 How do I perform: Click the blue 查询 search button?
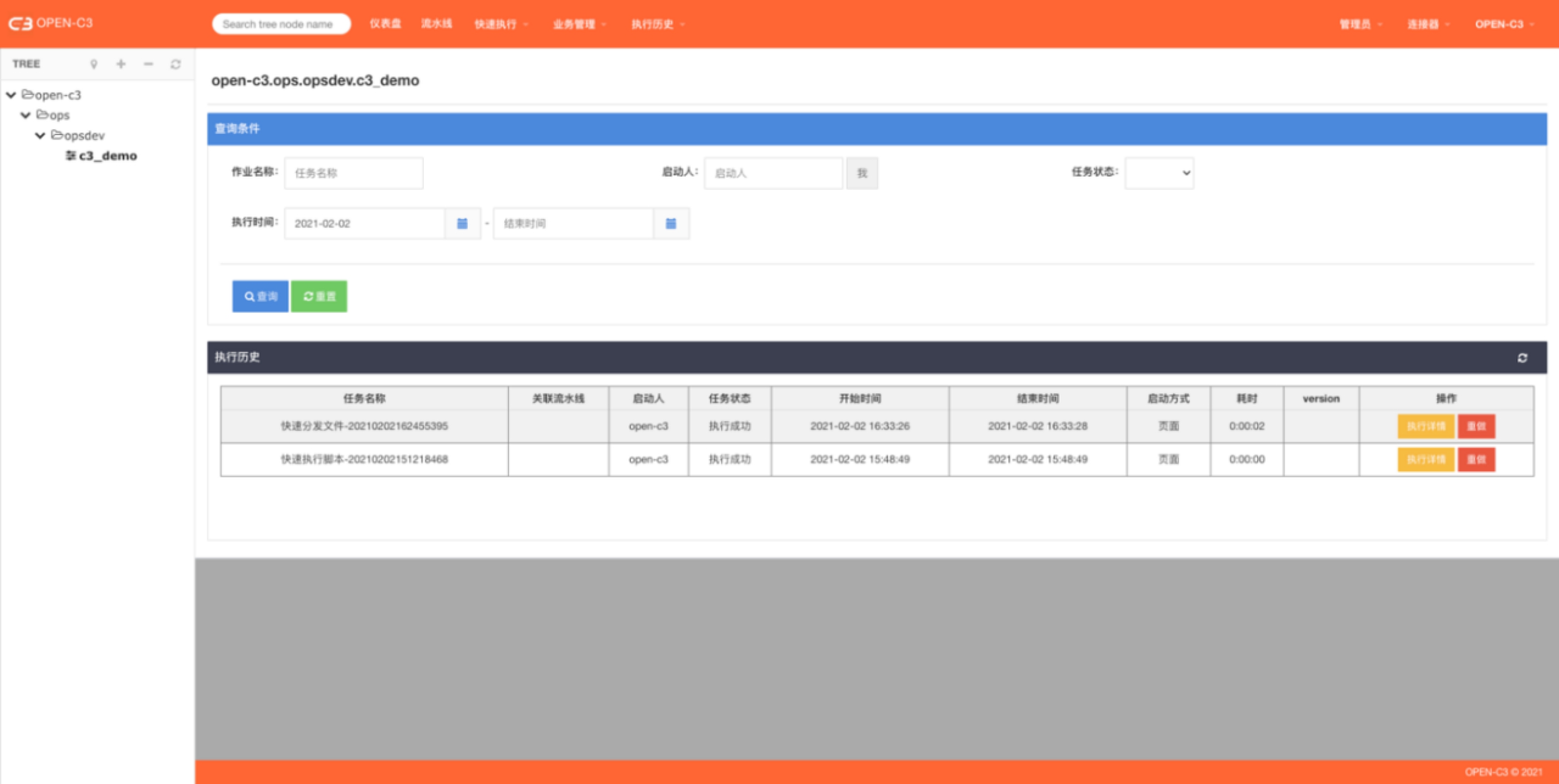point(260,296)
